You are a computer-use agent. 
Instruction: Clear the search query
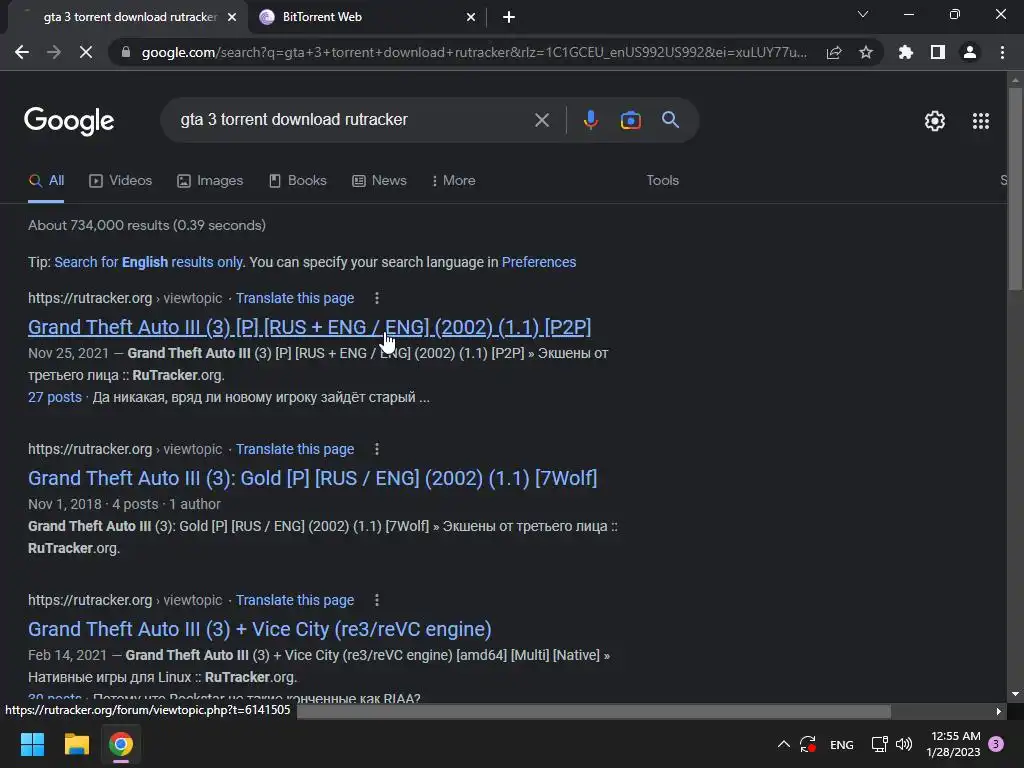pos(541,120)
